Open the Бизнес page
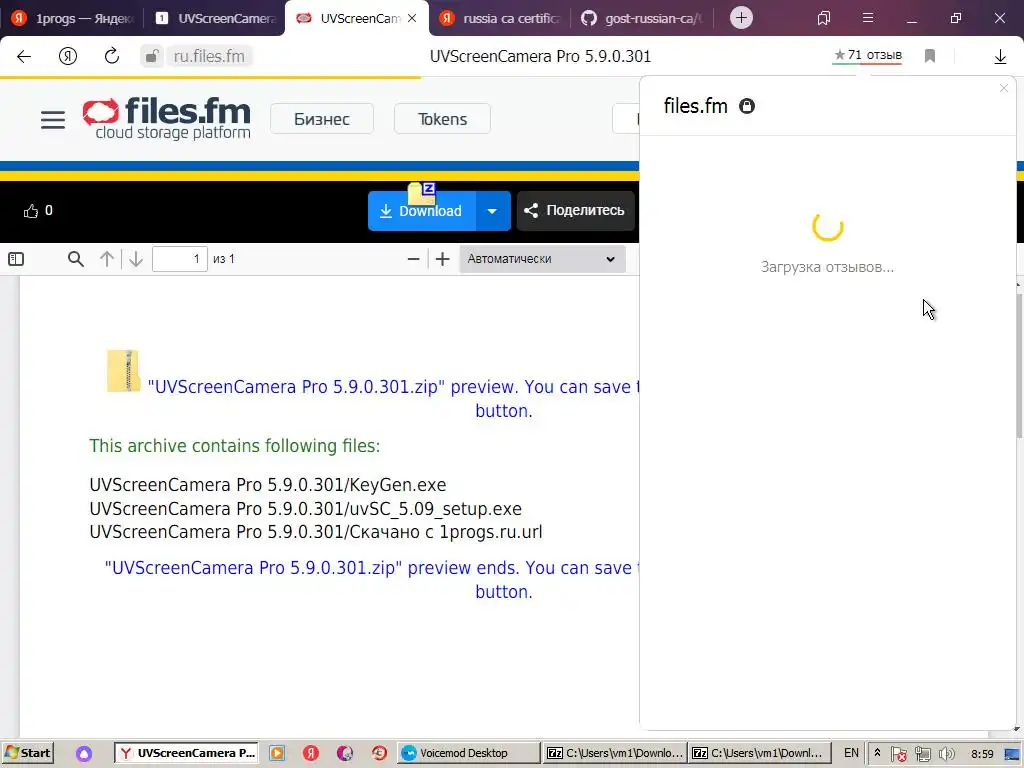 coord(322,119)
